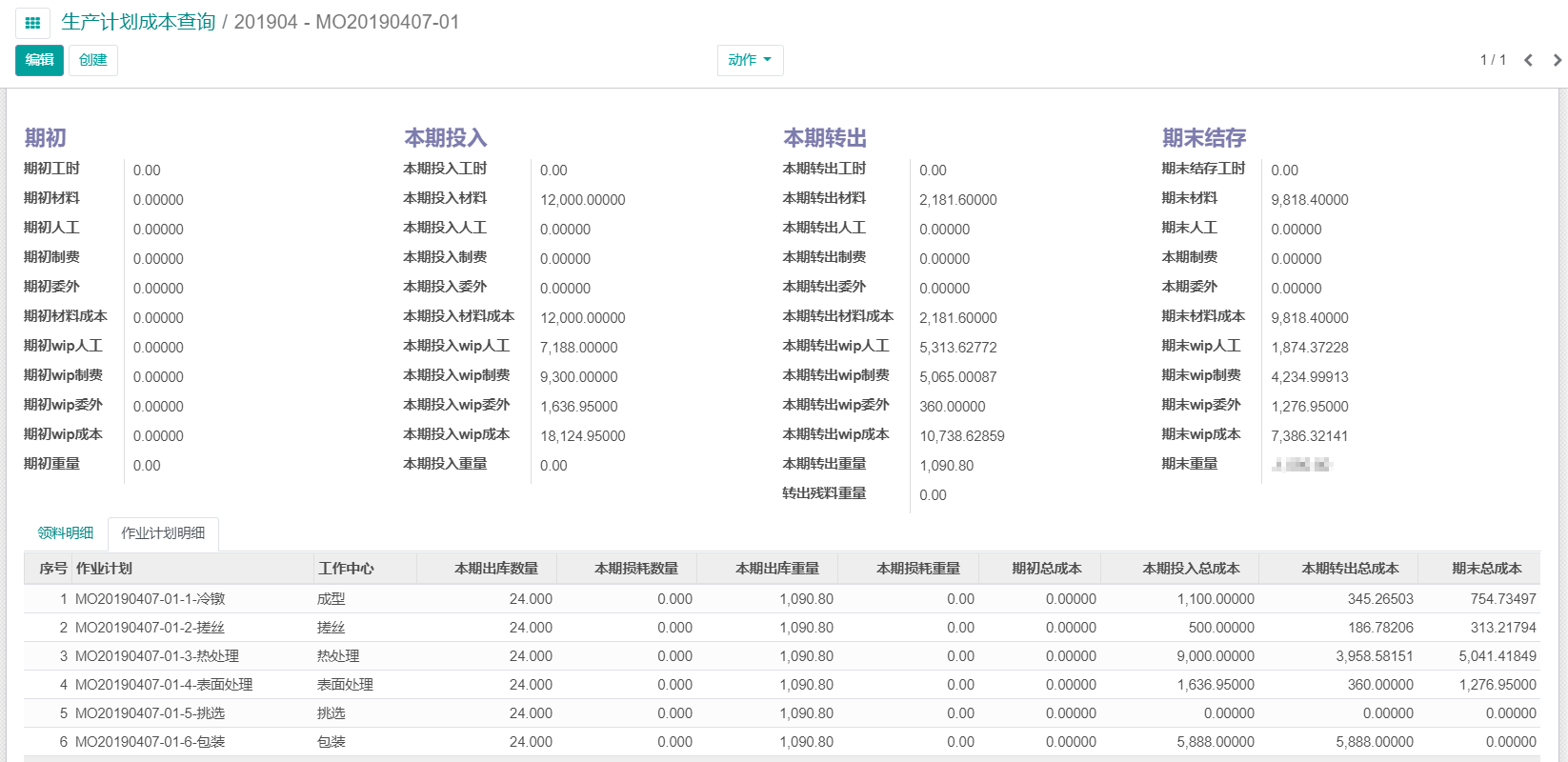Sort by 作业计划 column header
This screenshot has height=762, width=1568.
pyautogui.click(x=104, y=569)
